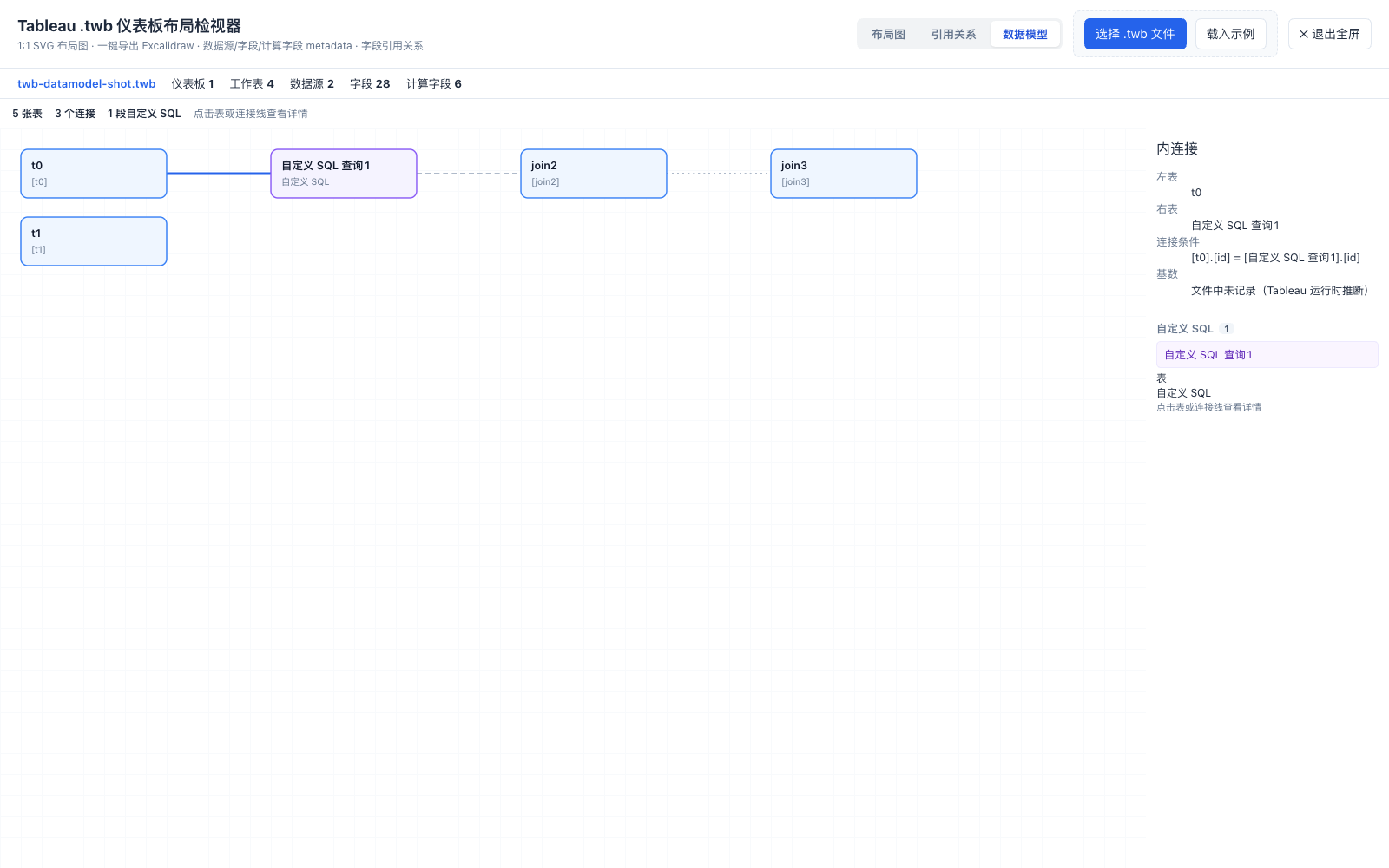Screen dimensions: 1389x868
Task: Select the join3 table node
Action: point(844,174)
